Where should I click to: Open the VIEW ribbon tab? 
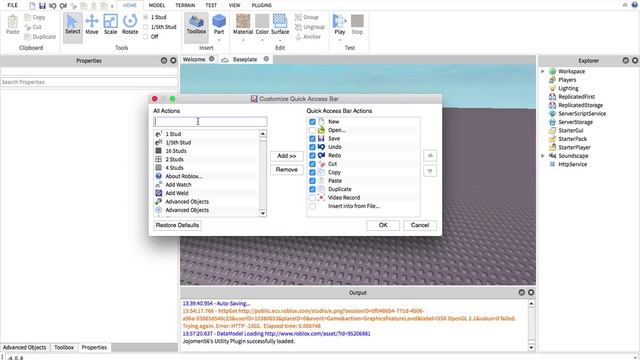(x=234, y=5)
